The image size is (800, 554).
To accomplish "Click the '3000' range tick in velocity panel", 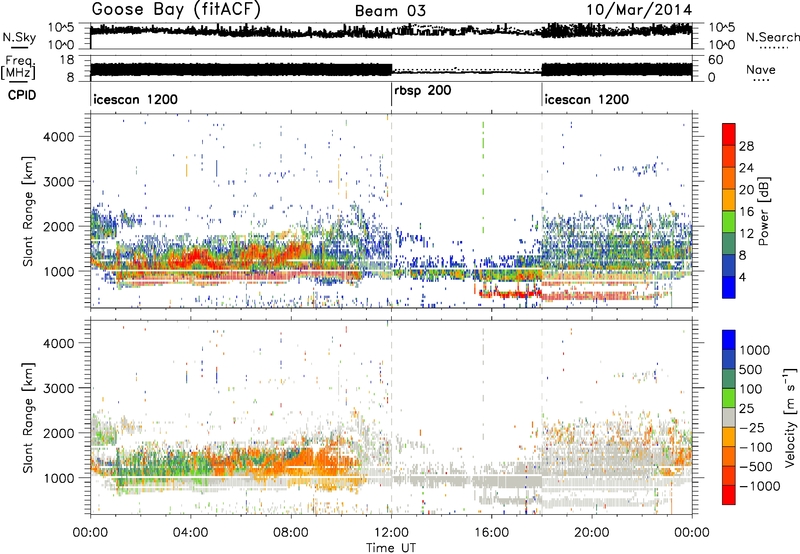I will 58,388.
